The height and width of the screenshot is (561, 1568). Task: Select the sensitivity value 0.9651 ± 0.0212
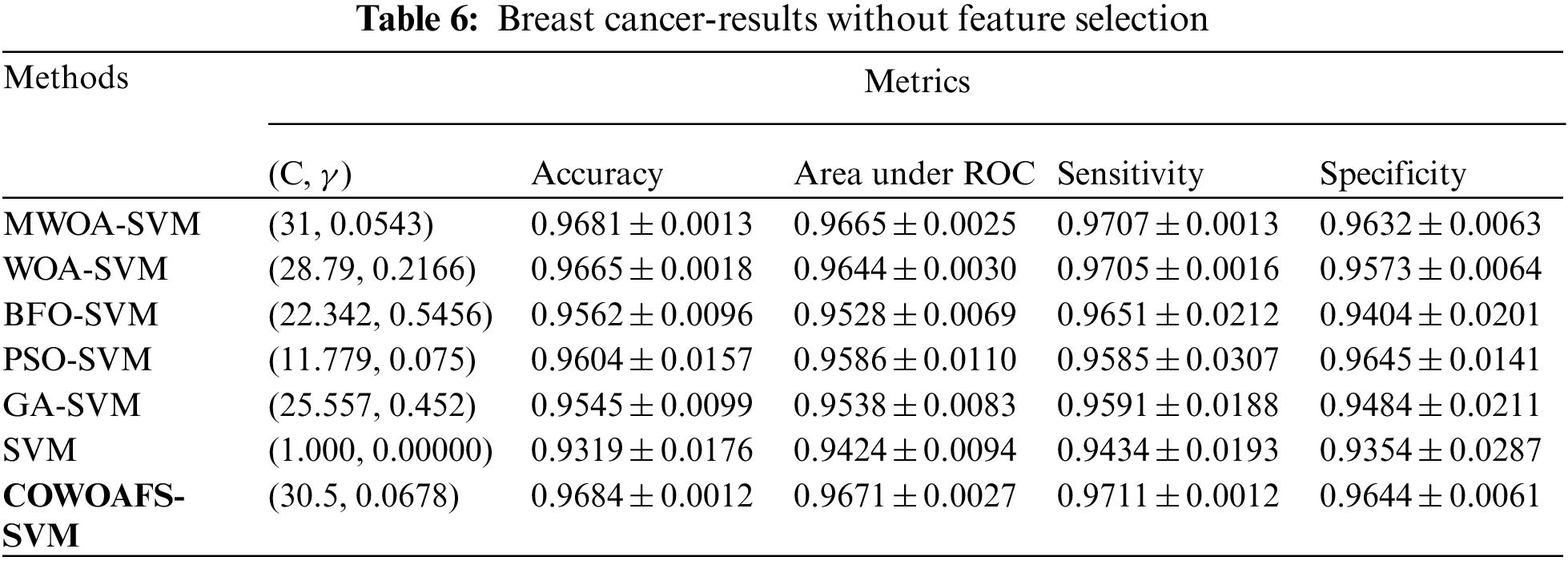click(x=1167, y=314)
